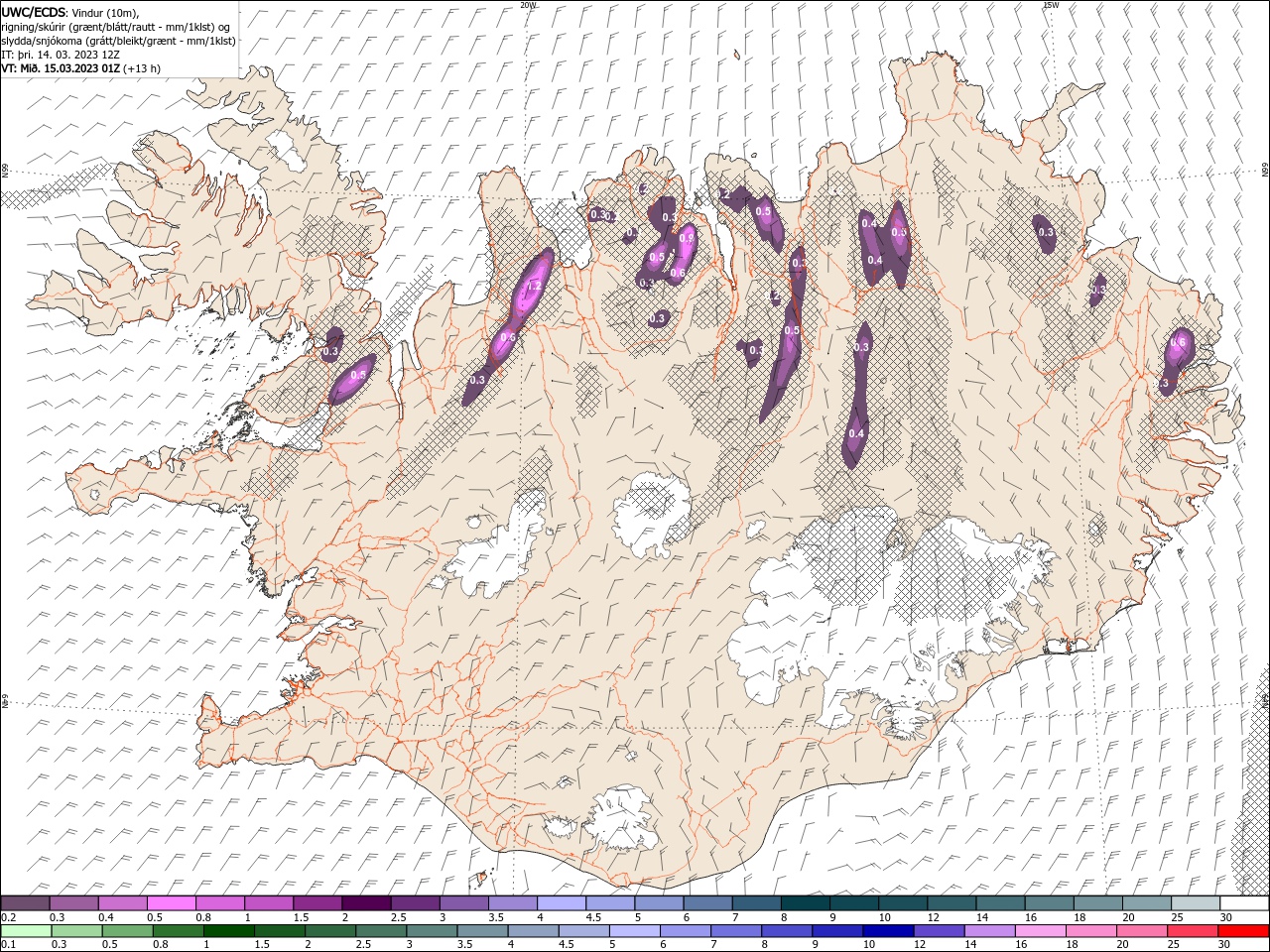Click the 'VT: Mið. 15.03.2023 01Z' valid time
Image resolution: width=1270 pixels, height=952 pixels.
(61, 68)
